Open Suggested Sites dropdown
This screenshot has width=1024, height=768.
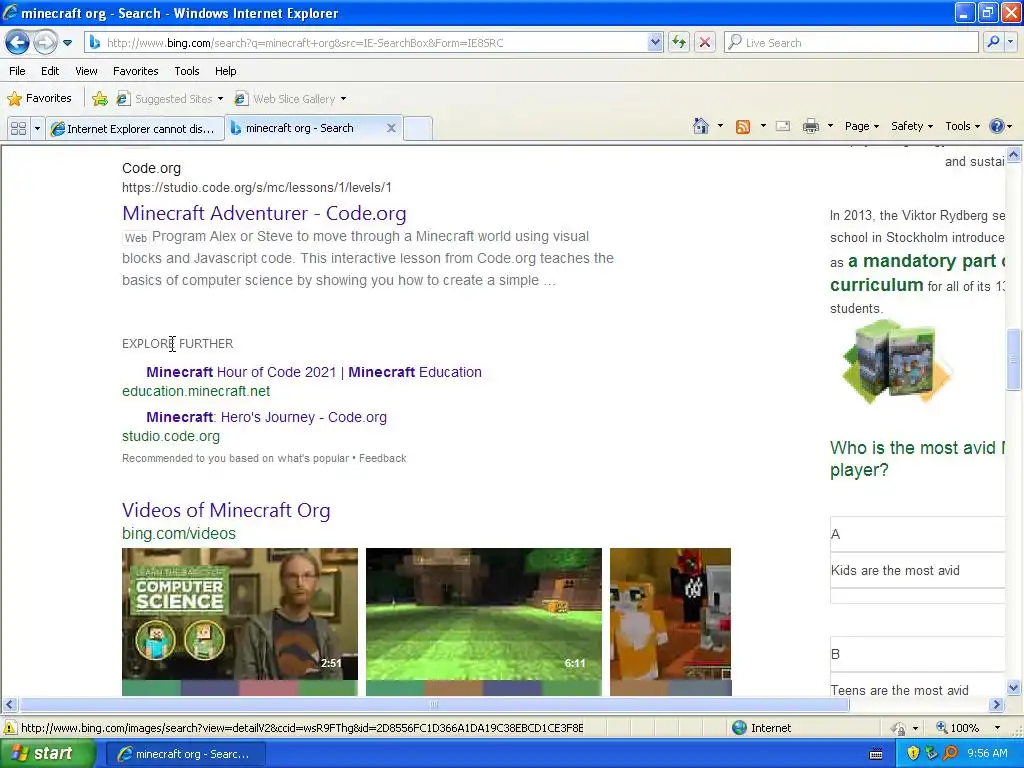tap(170, 99)
